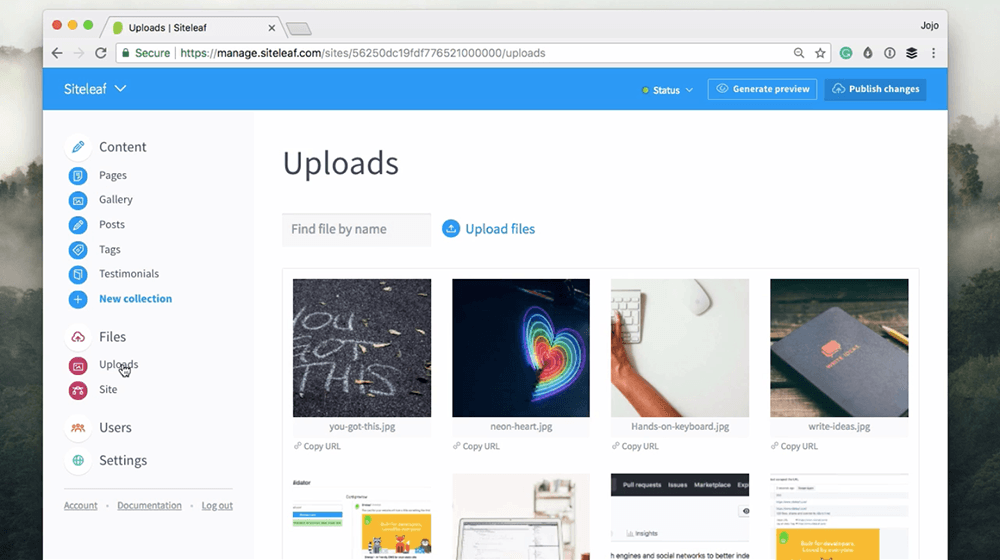
Task: Open the Hands-on-keyboard.jpg thumbnail
Action: coord(680,348)
